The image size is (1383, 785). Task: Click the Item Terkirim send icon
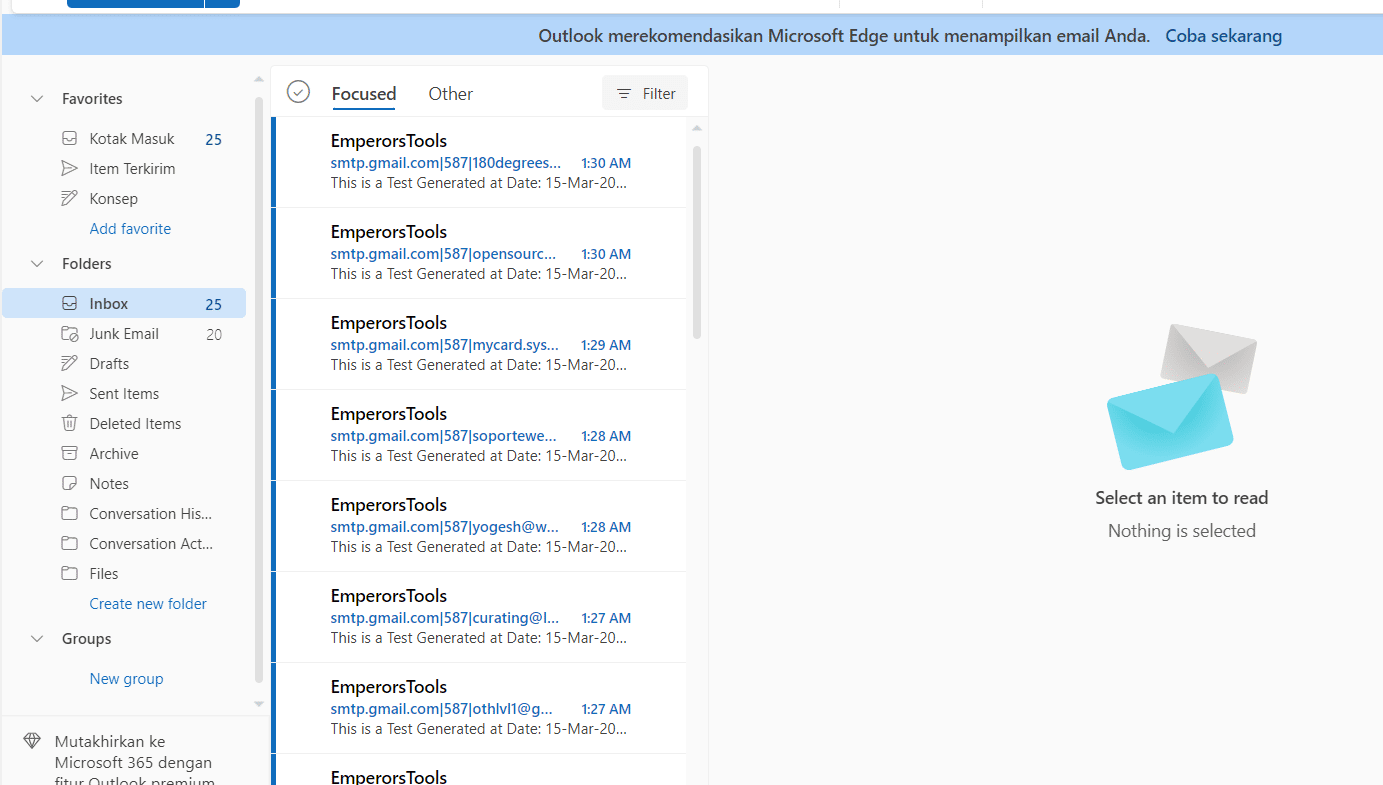[x=69, y=169]
